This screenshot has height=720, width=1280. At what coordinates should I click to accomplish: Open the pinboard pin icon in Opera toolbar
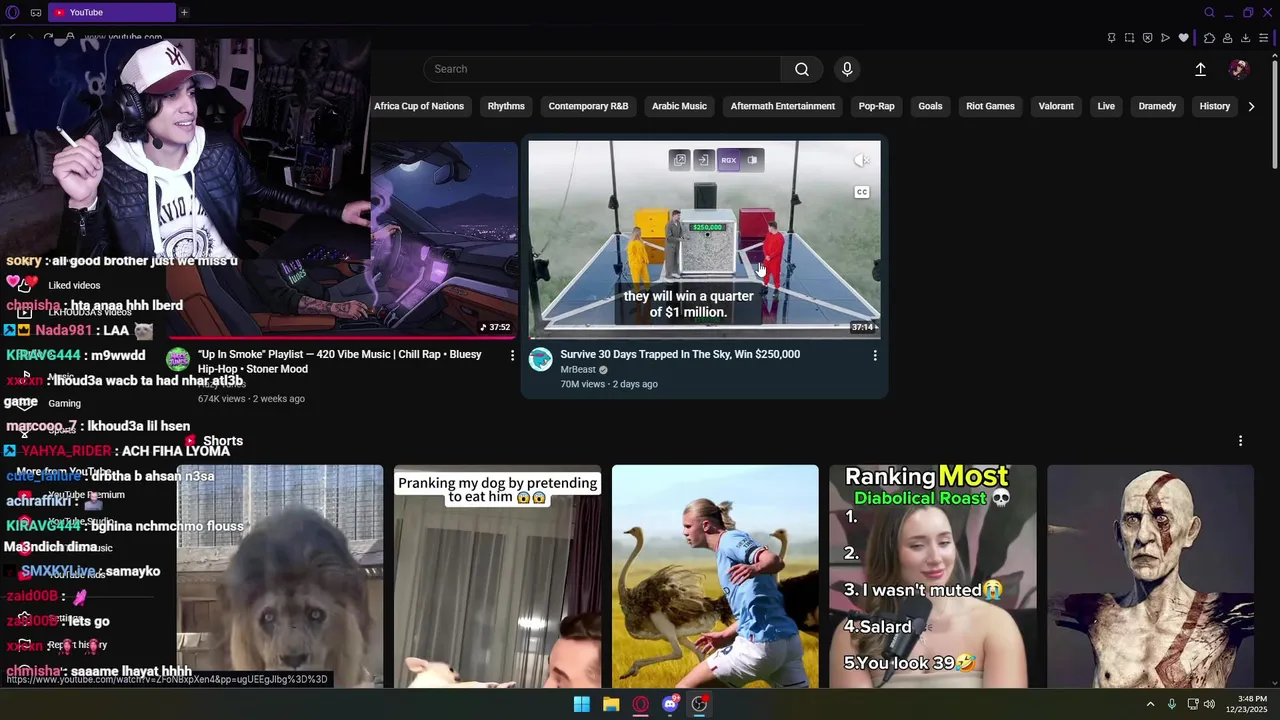click(1111, 38)
